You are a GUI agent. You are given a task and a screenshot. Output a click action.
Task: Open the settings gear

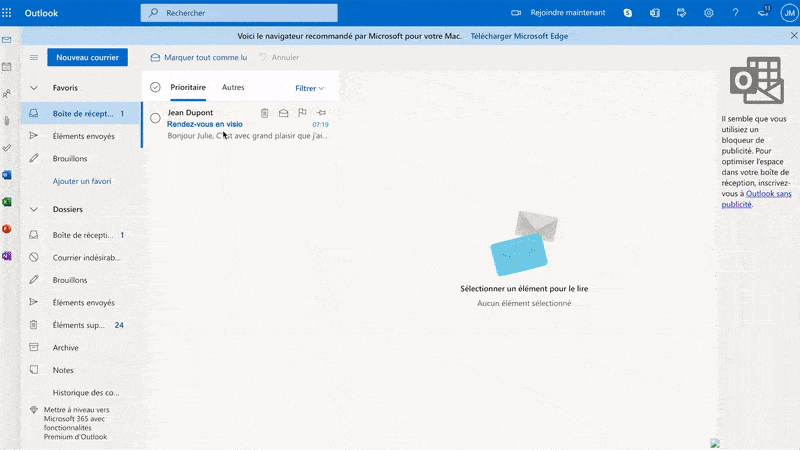click(x=709, y=13)
